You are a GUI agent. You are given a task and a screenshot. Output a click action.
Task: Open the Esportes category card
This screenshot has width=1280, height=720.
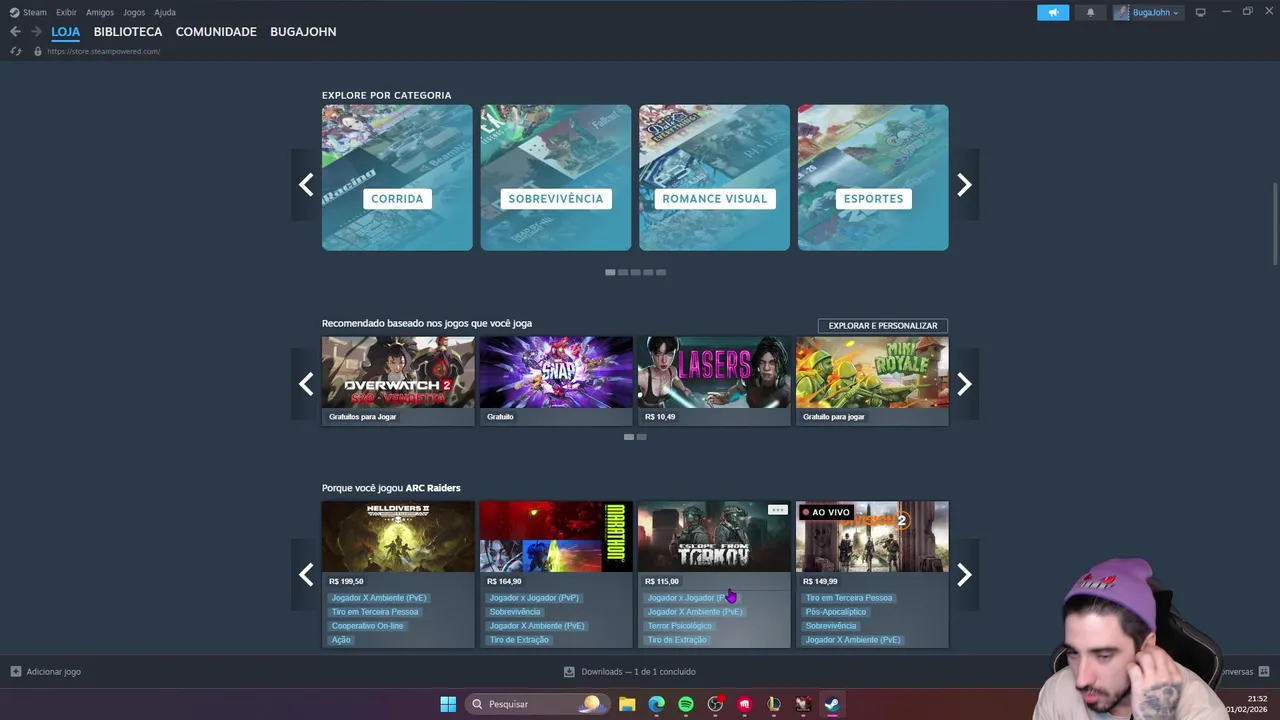coord(873,178)
